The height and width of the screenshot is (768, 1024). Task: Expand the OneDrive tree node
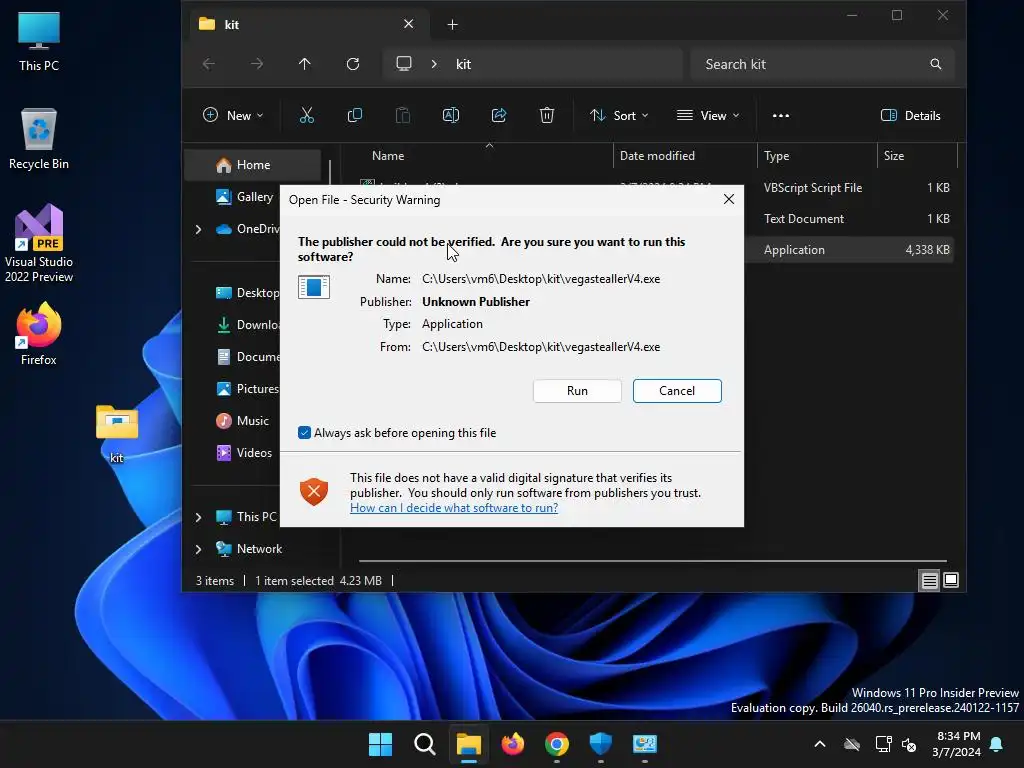[199, 229]
